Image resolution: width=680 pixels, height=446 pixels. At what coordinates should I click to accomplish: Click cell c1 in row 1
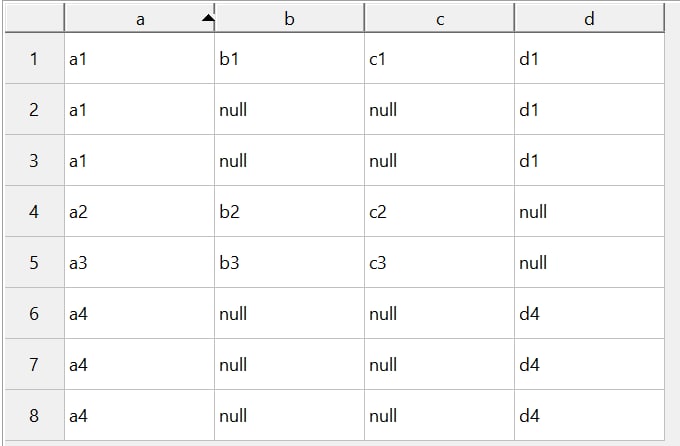439,59
